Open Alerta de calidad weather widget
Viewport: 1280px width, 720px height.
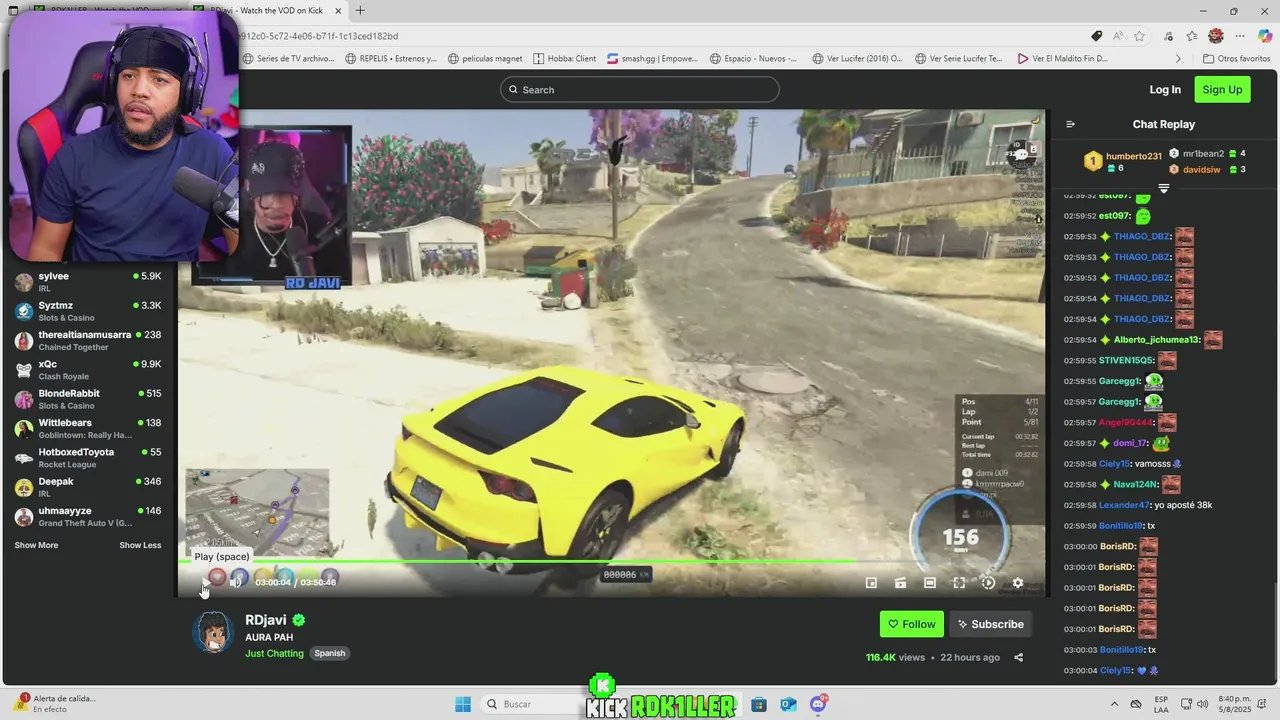click(55, 704)
